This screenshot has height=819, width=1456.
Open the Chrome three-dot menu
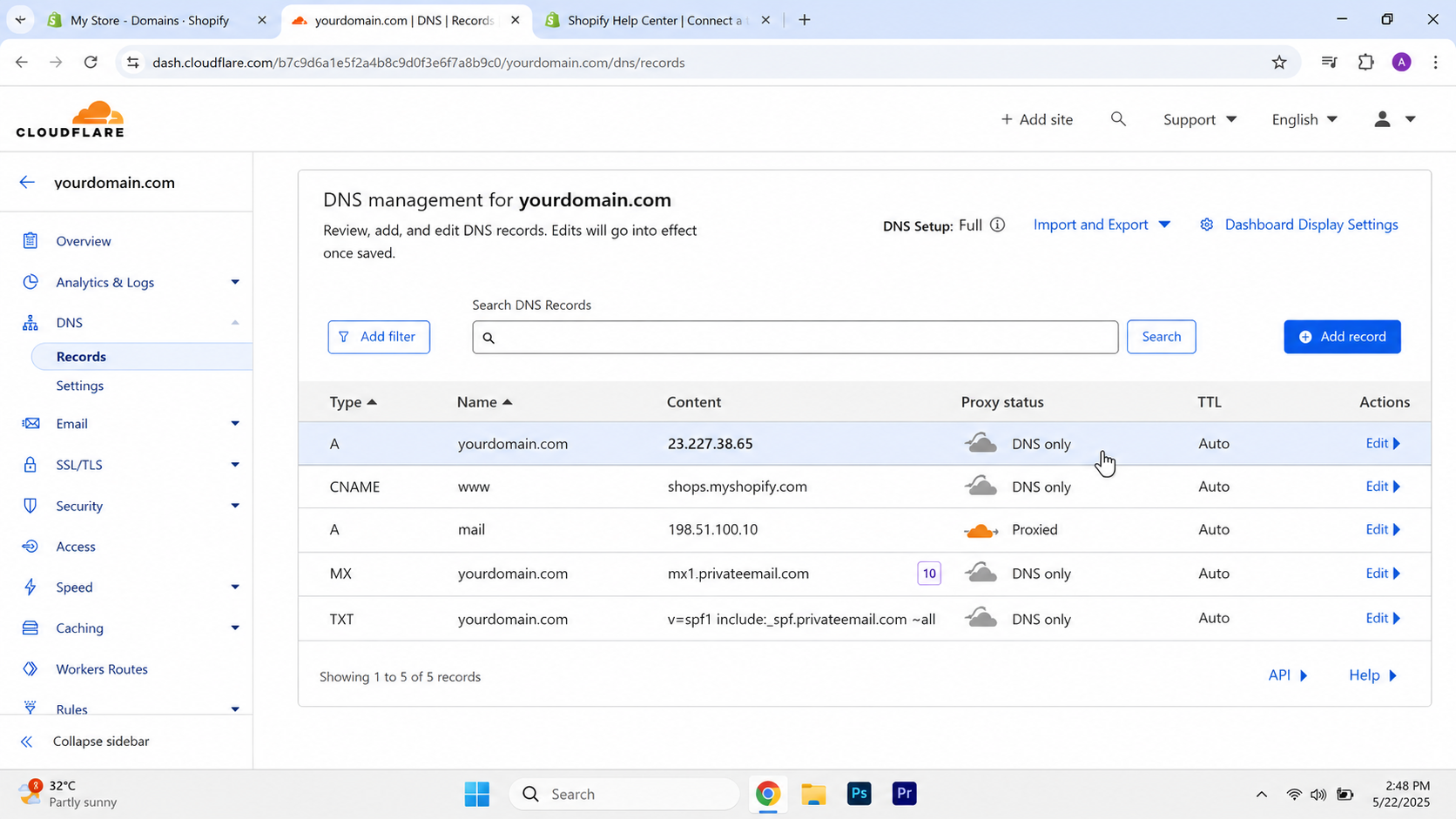[1435, 63]
